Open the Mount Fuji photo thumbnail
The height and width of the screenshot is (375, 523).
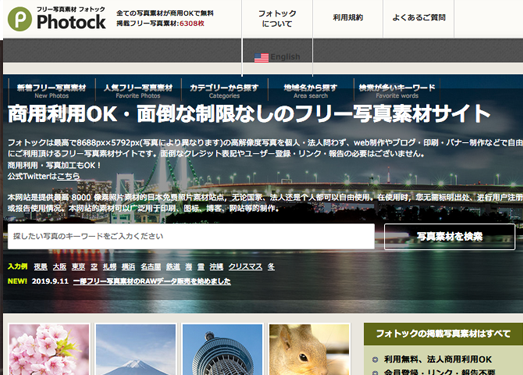(x=136, y=349)
